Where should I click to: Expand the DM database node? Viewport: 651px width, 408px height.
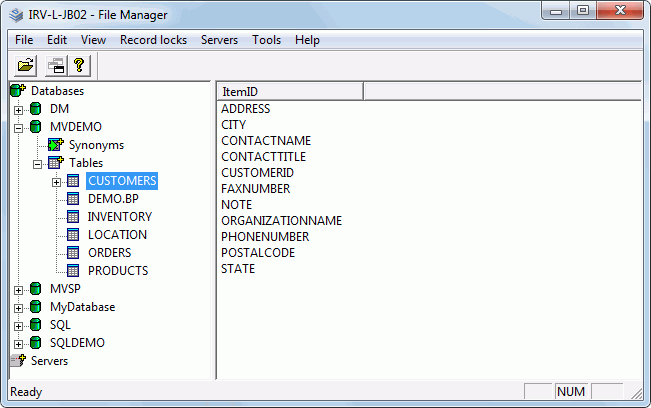click(x=18, y=110)
